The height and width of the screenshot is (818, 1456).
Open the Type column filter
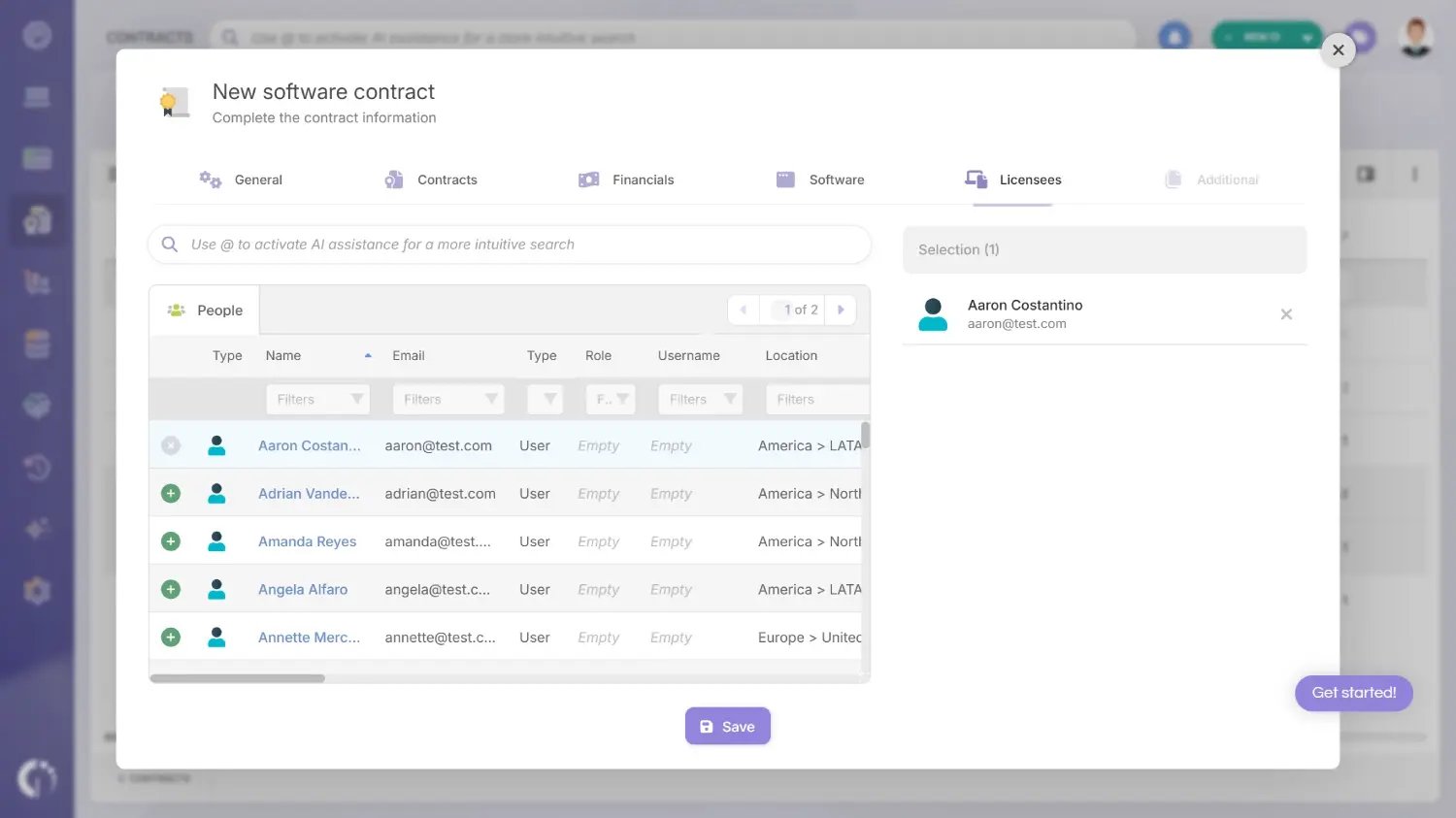[x=546, y=399]
